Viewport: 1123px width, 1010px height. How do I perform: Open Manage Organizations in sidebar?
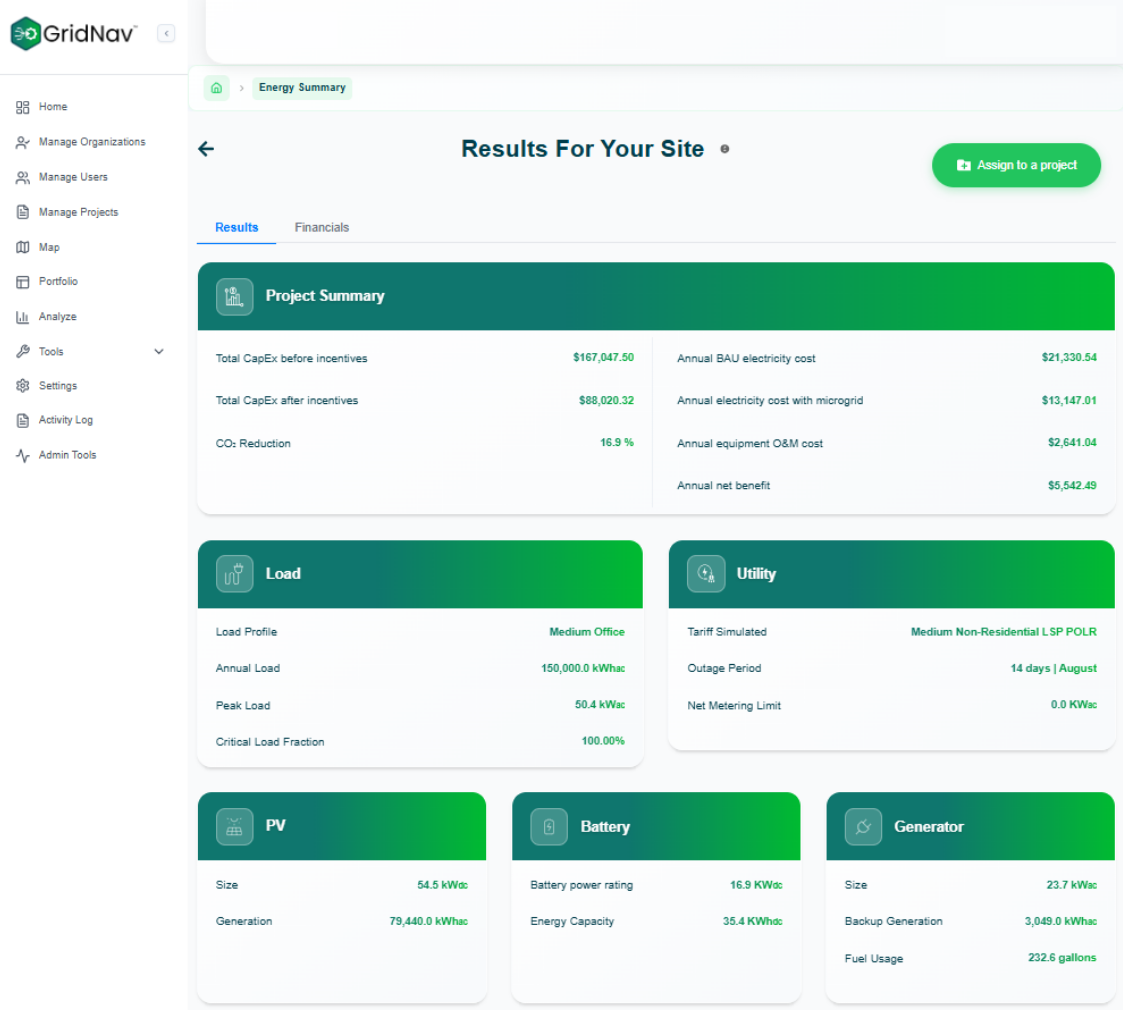(x=91, y=142)
